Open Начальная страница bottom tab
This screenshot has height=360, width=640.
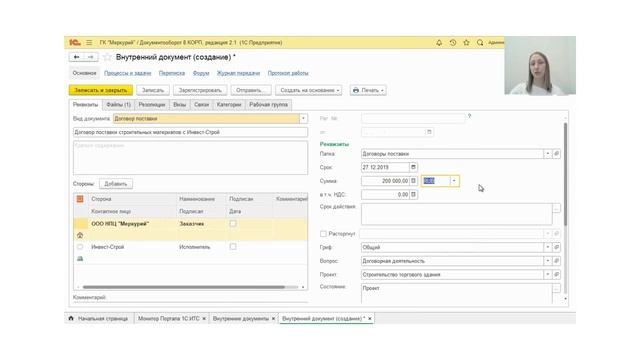pos(99,318)
